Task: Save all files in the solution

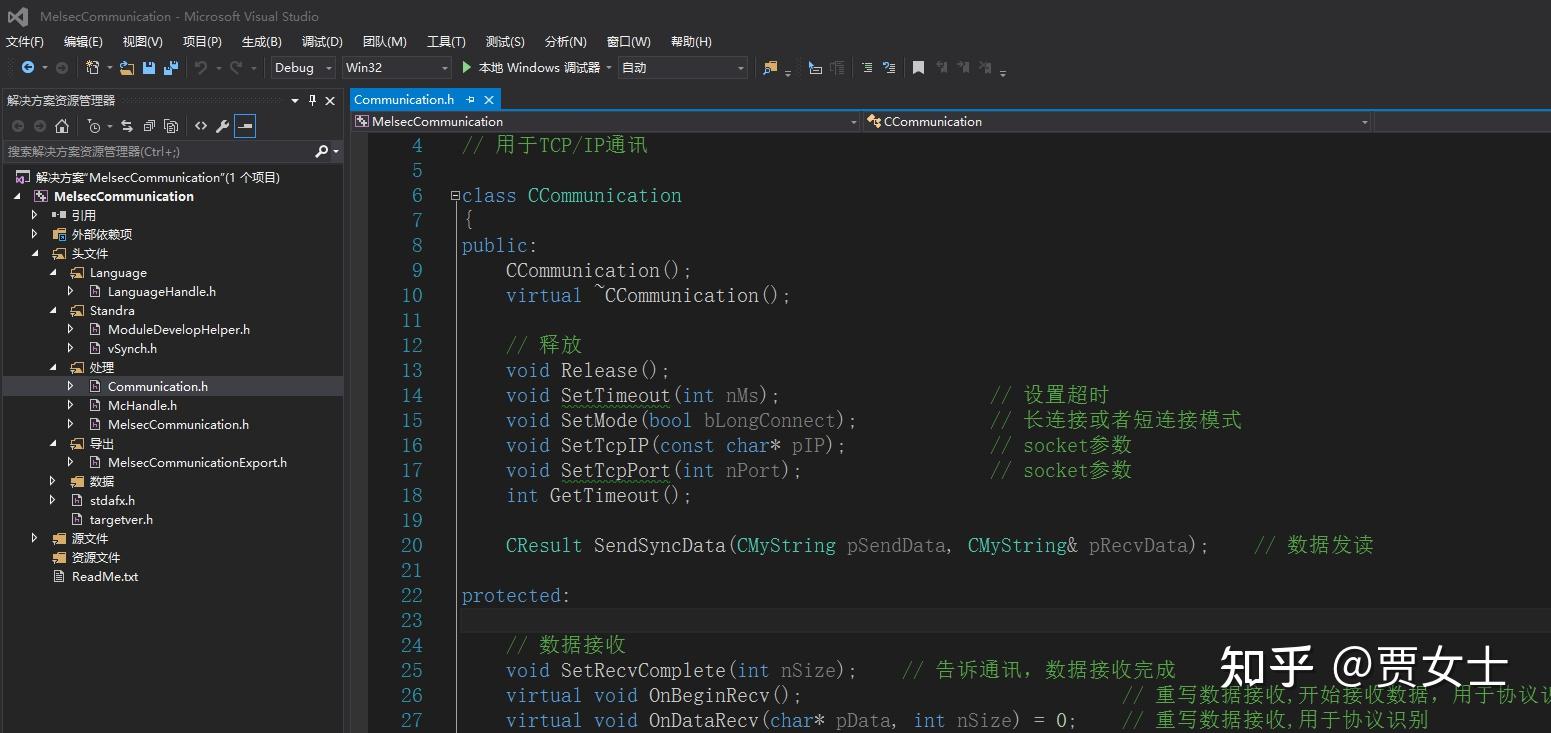Action: [172, 68]
